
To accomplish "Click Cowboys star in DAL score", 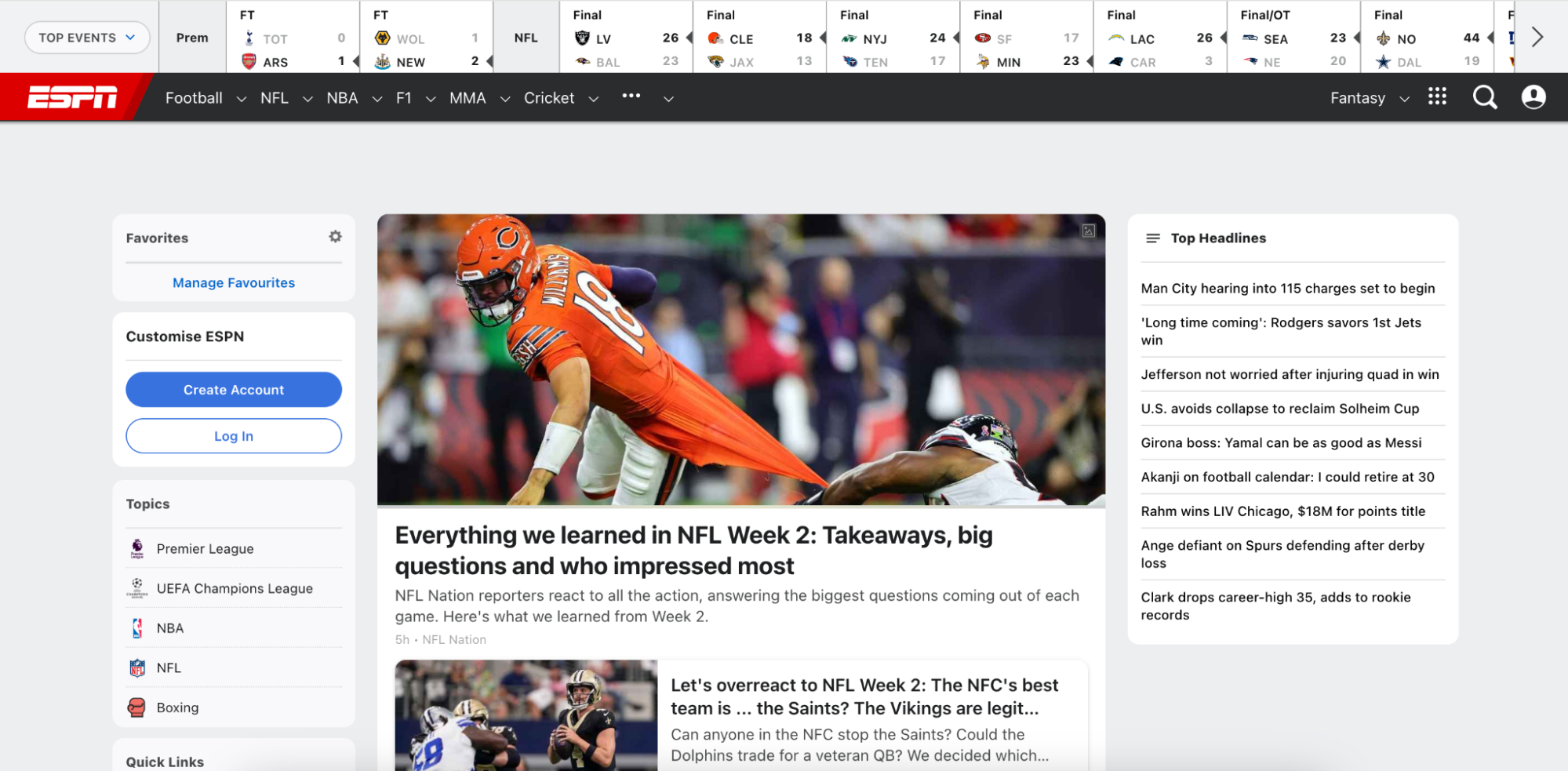I will tap(1383, 61).
